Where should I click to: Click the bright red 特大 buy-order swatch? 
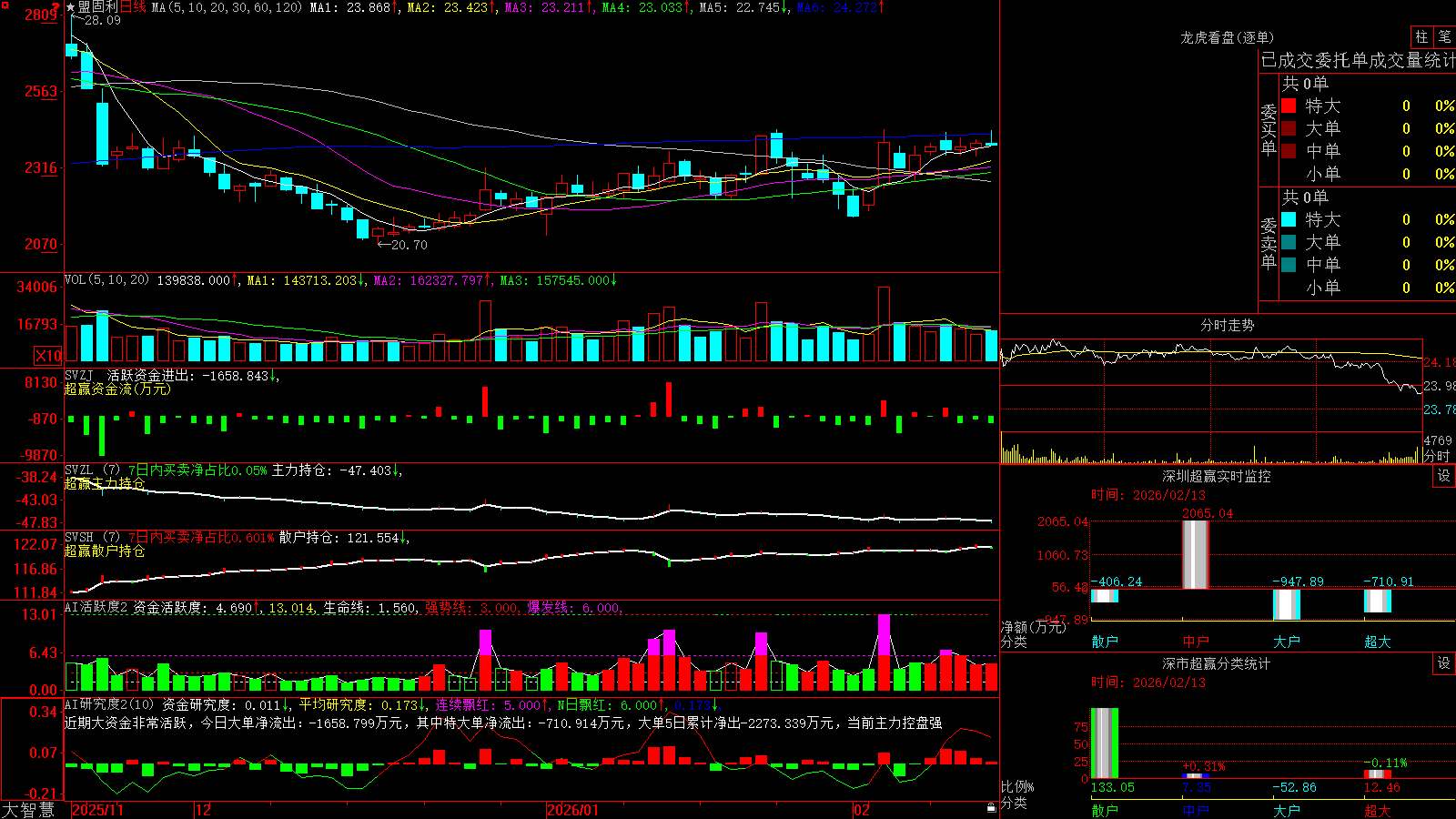[1289, 106]
